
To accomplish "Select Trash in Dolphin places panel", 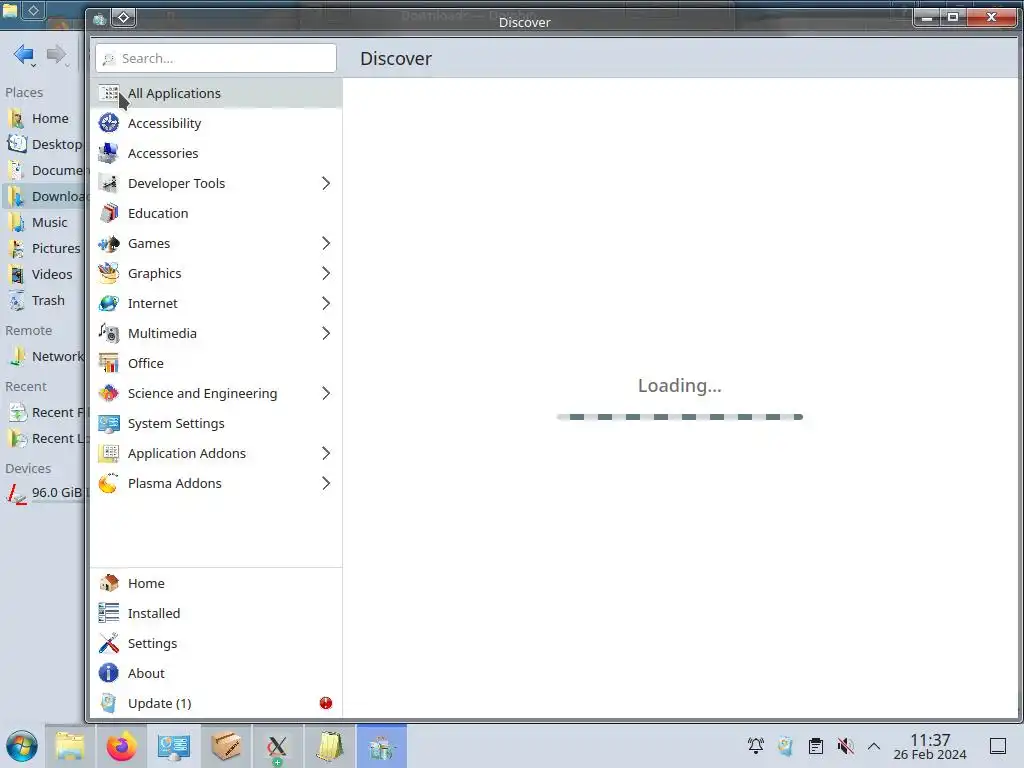I will (x=43, y=301).
